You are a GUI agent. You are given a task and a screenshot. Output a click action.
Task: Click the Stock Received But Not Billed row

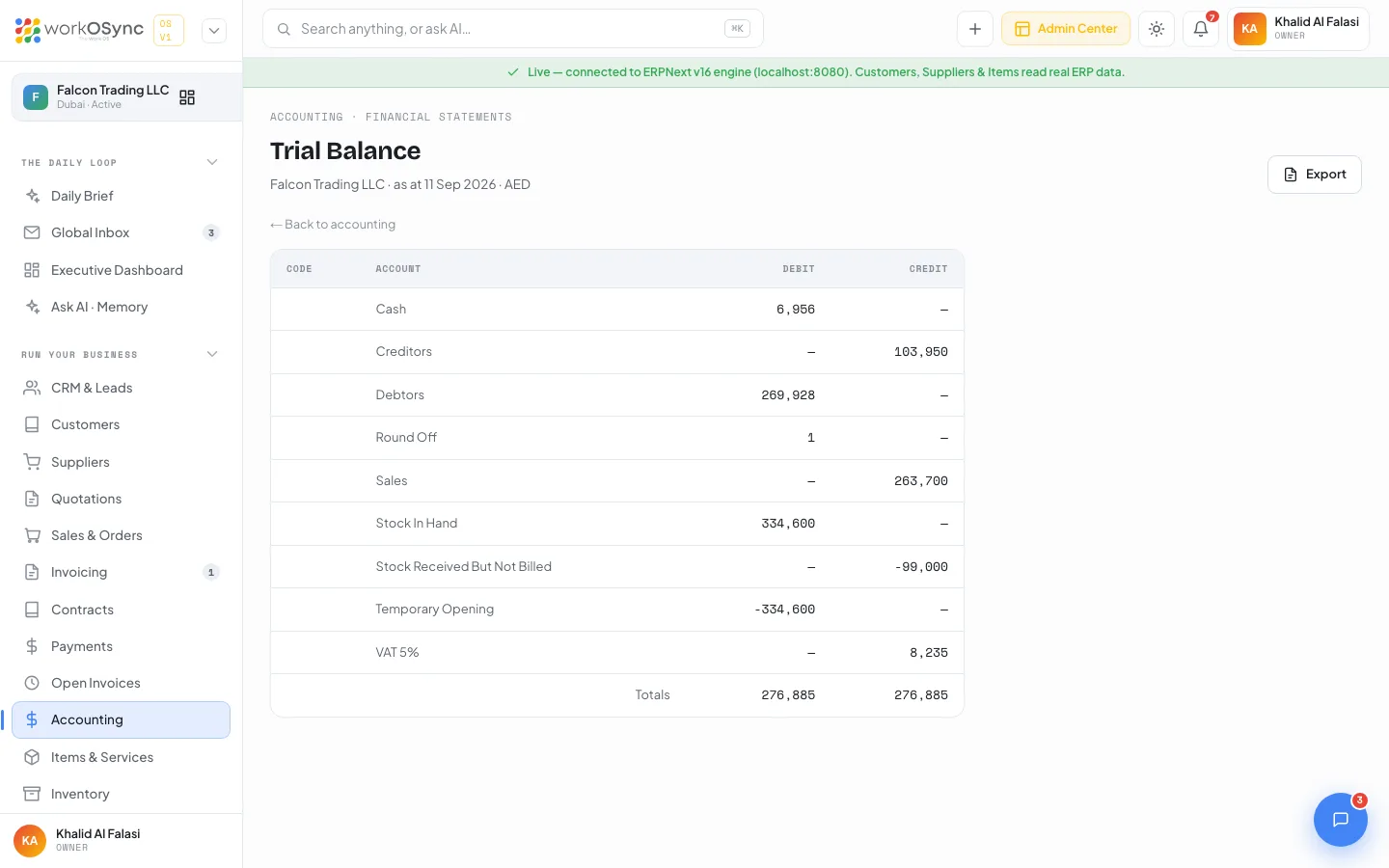[x=617, y=567]
